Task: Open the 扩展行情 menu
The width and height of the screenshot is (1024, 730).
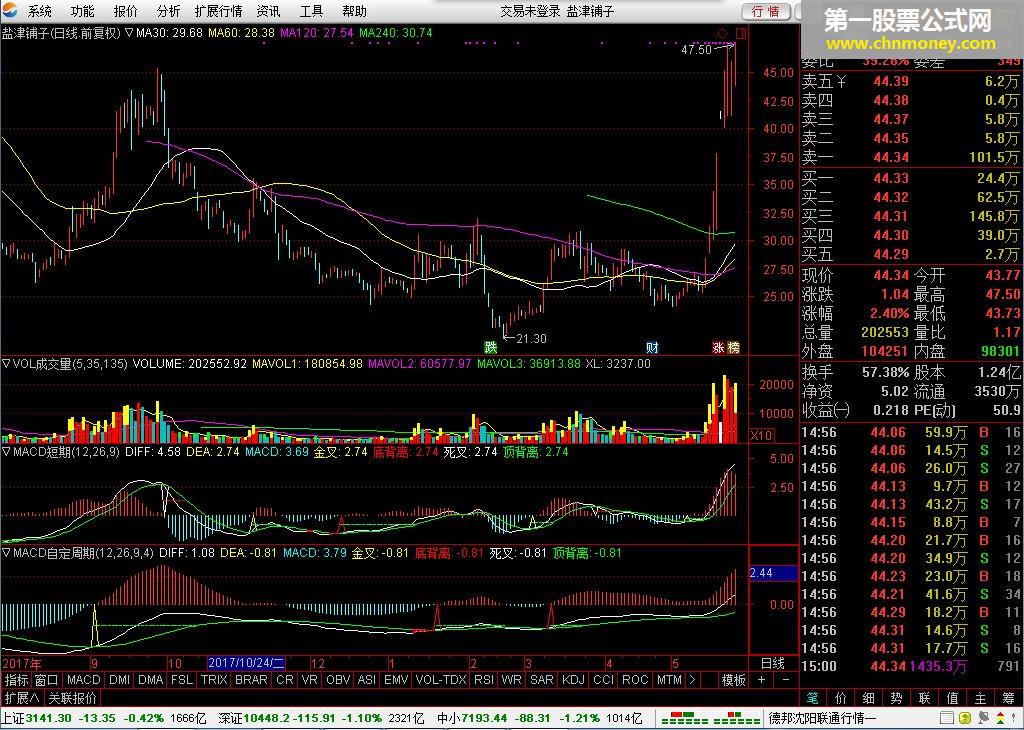Action: tap(219, 11)
